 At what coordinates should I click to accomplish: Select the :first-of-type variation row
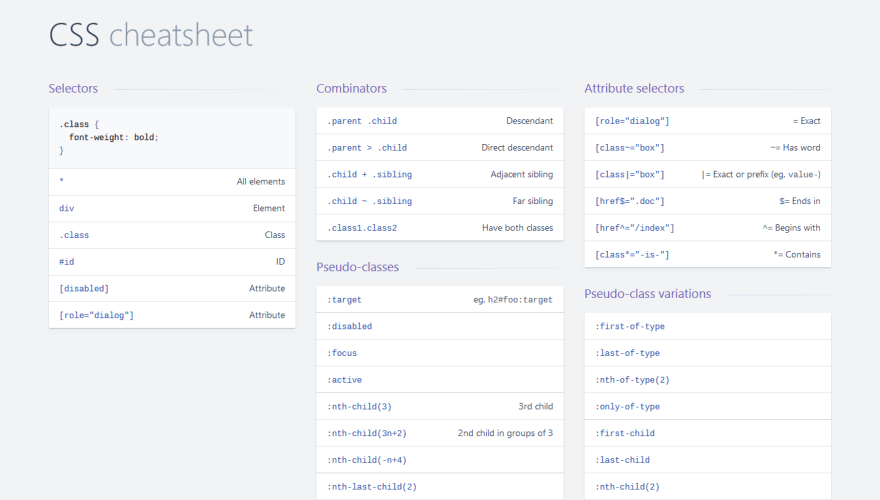tap(707, 326)
